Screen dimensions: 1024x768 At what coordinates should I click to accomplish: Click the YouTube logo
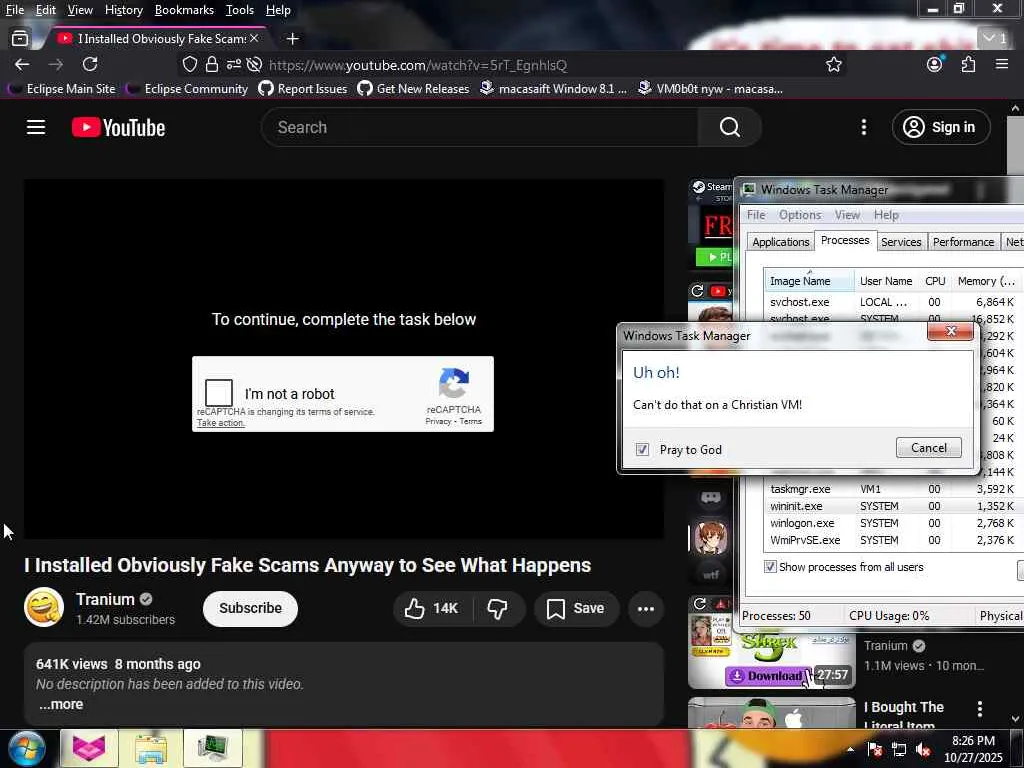118,127
